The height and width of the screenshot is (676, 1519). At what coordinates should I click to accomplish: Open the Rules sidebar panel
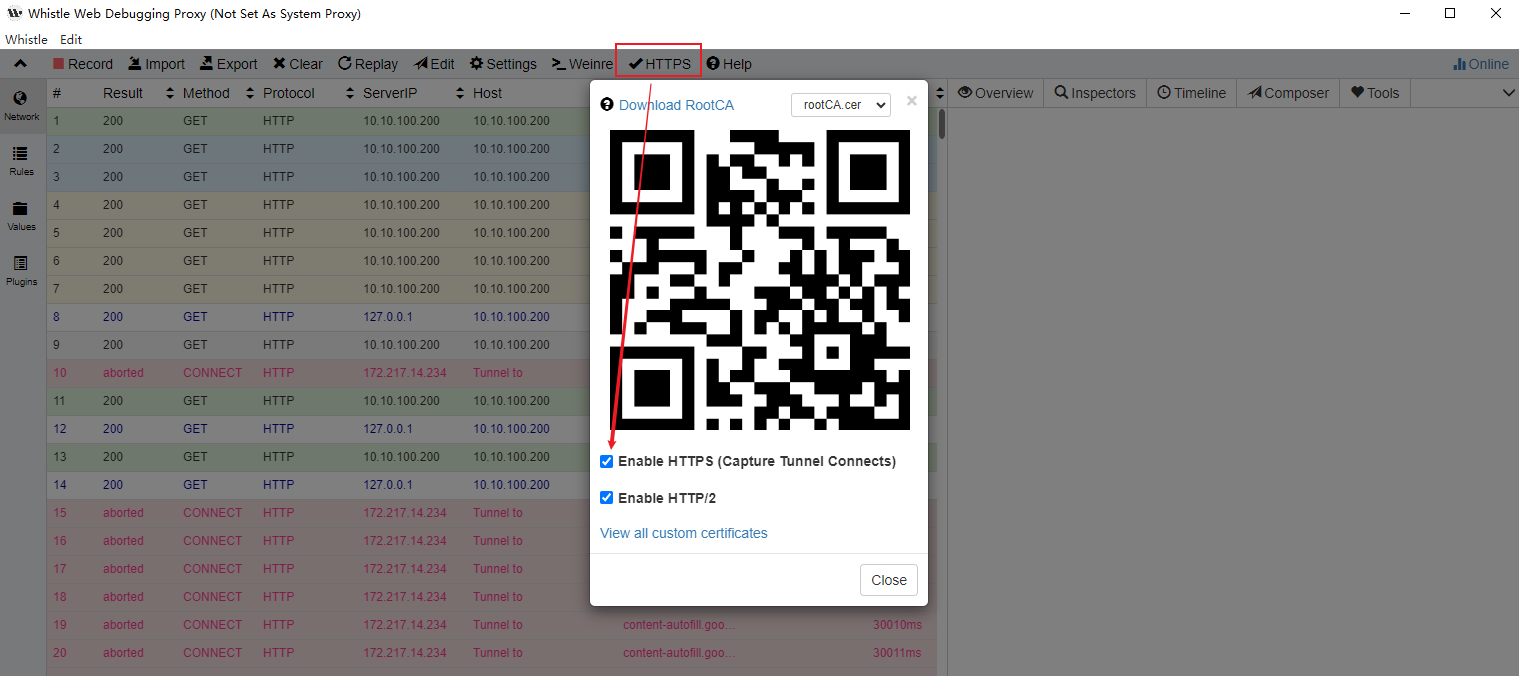21,160
